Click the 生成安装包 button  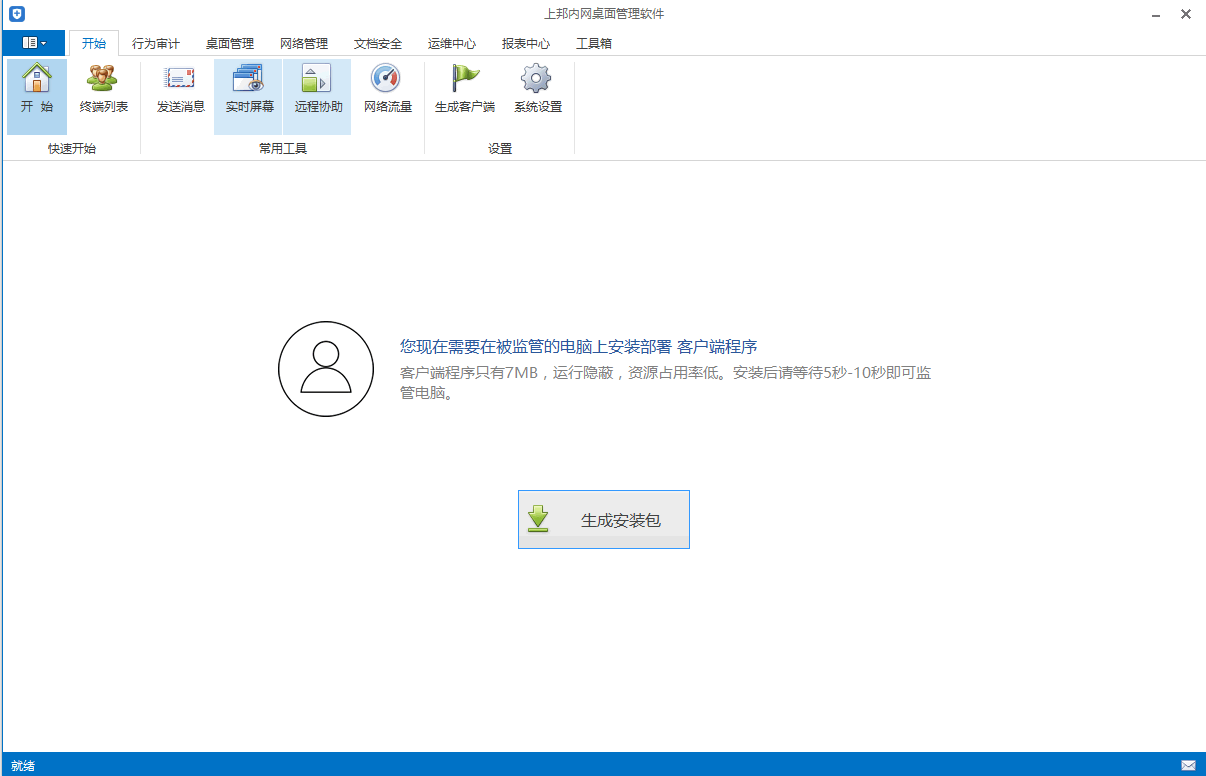[604, 520]
